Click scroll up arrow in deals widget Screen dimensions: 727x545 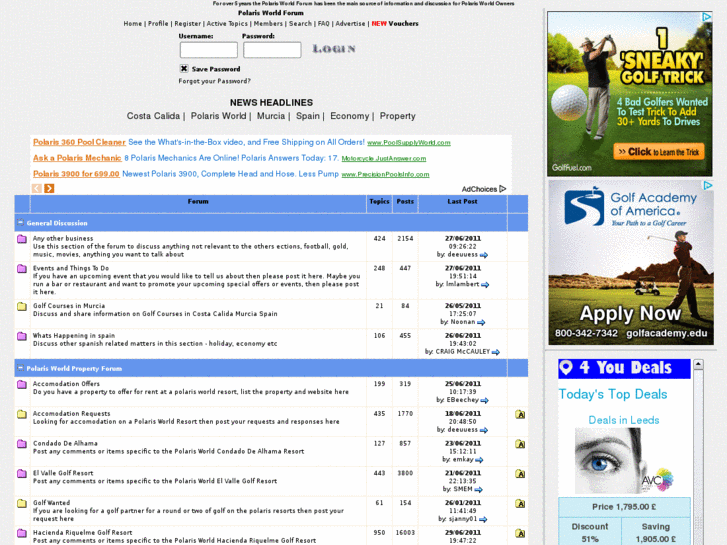698,365
